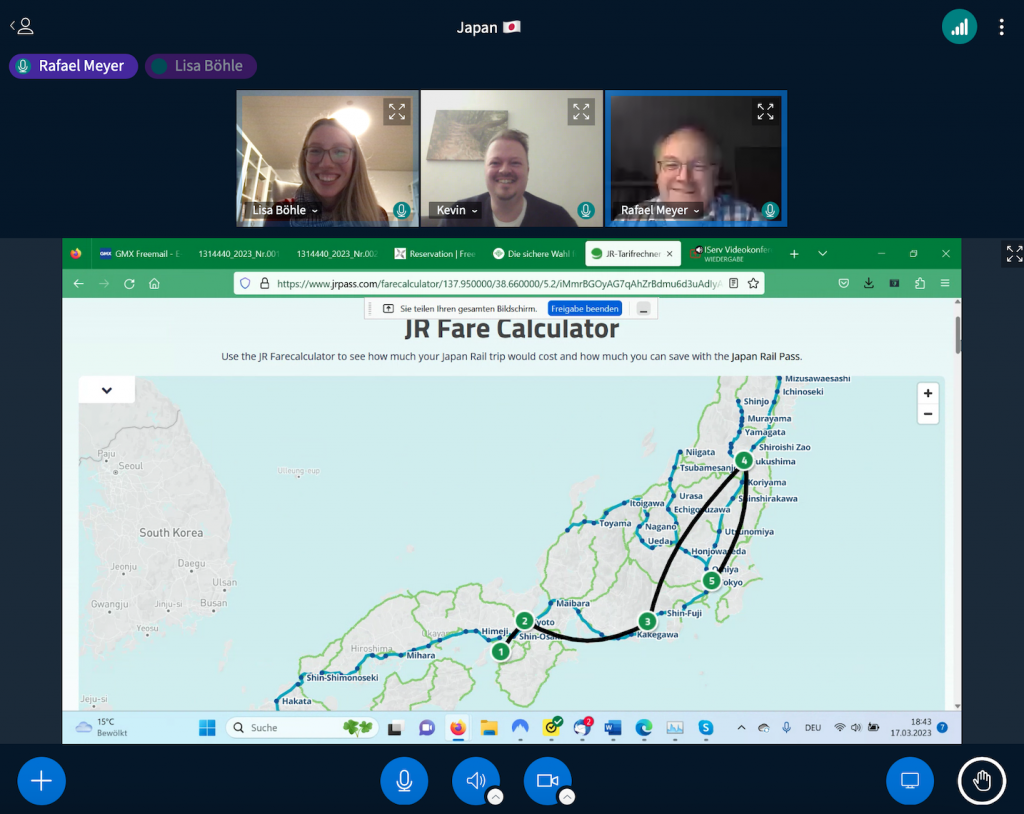The height and width of the screenshot is (814, 1024).
Task: Make the shared screen presentation fullscreen
Action: 1013,254
